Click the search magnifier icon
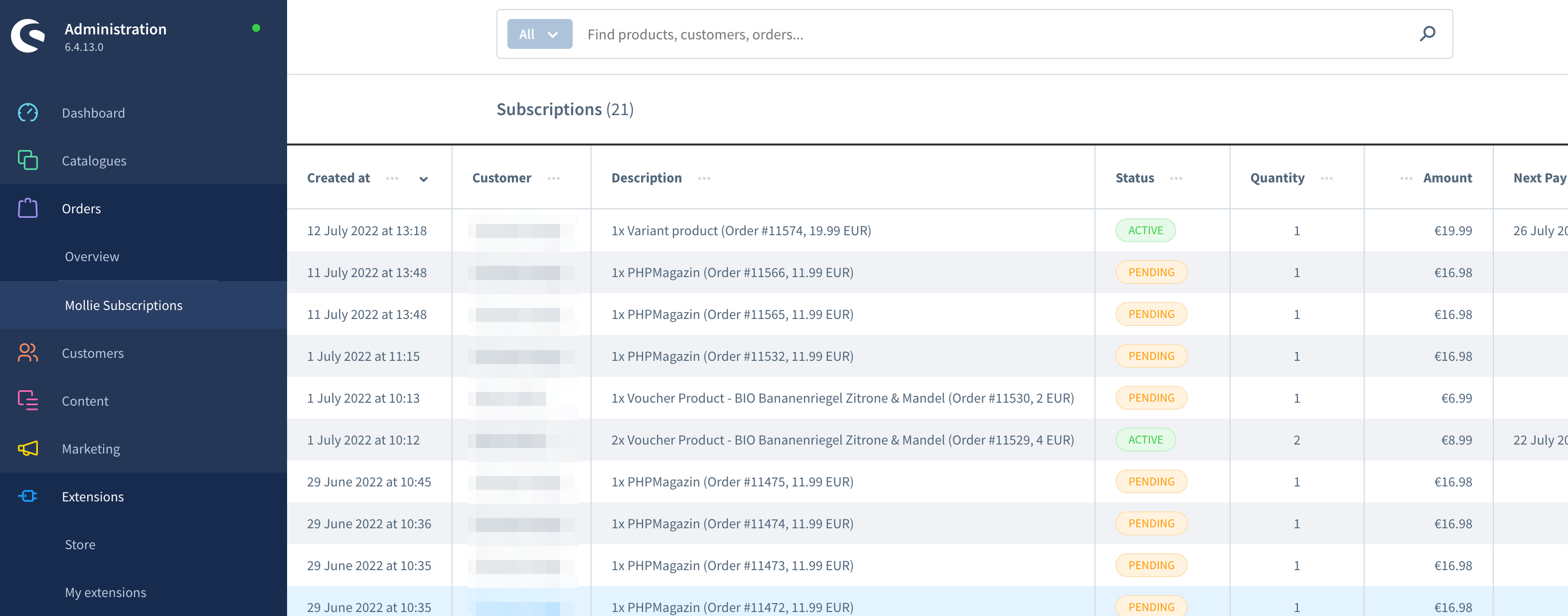 (1427, 34)
